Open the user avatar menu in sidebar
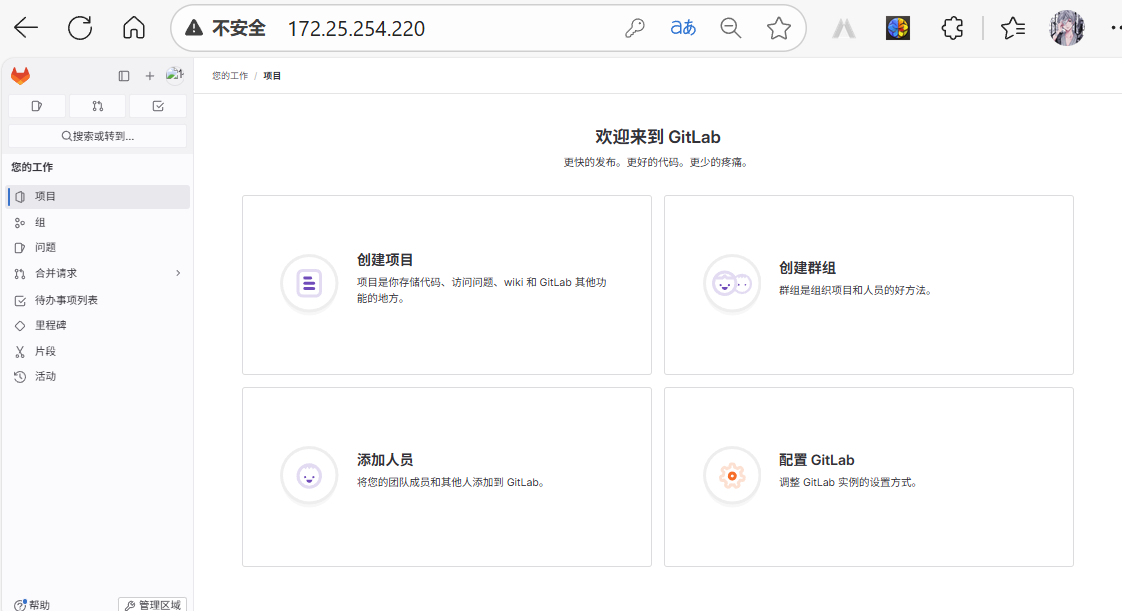 [175, 75]
